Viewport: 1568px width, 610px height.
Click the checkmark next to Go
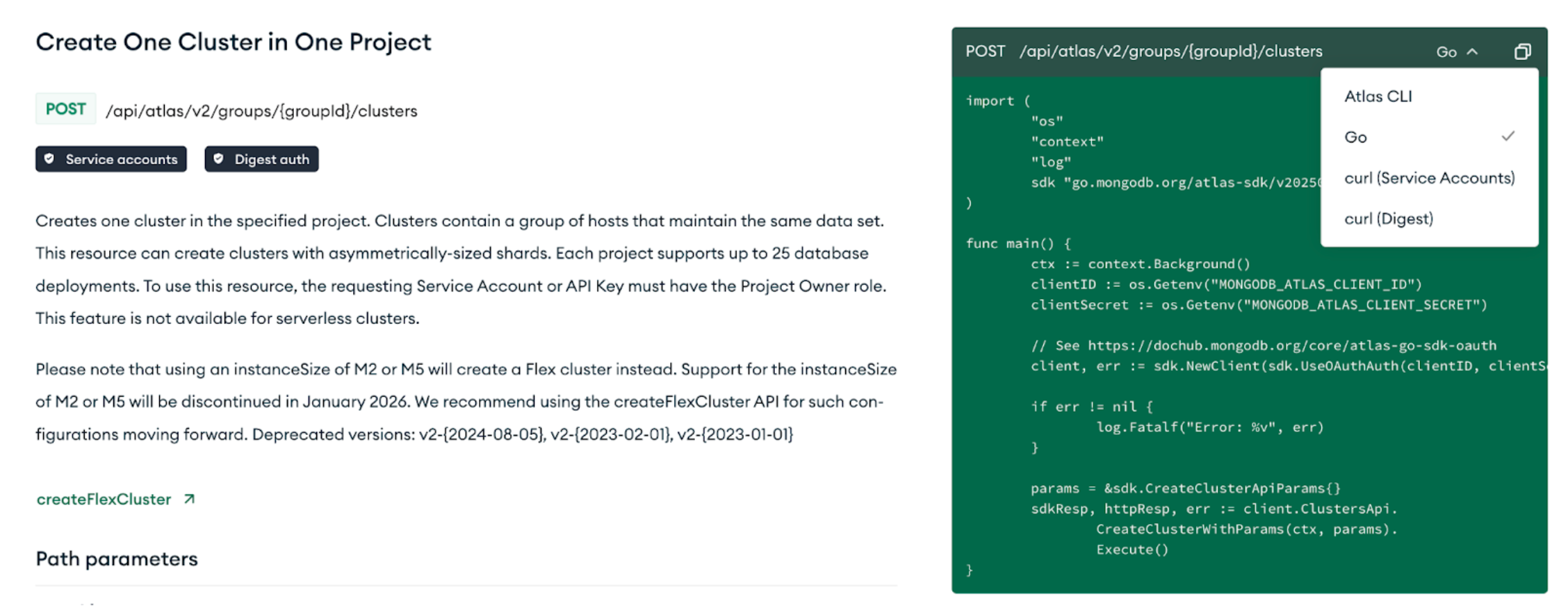click(x=1508, y=136)
